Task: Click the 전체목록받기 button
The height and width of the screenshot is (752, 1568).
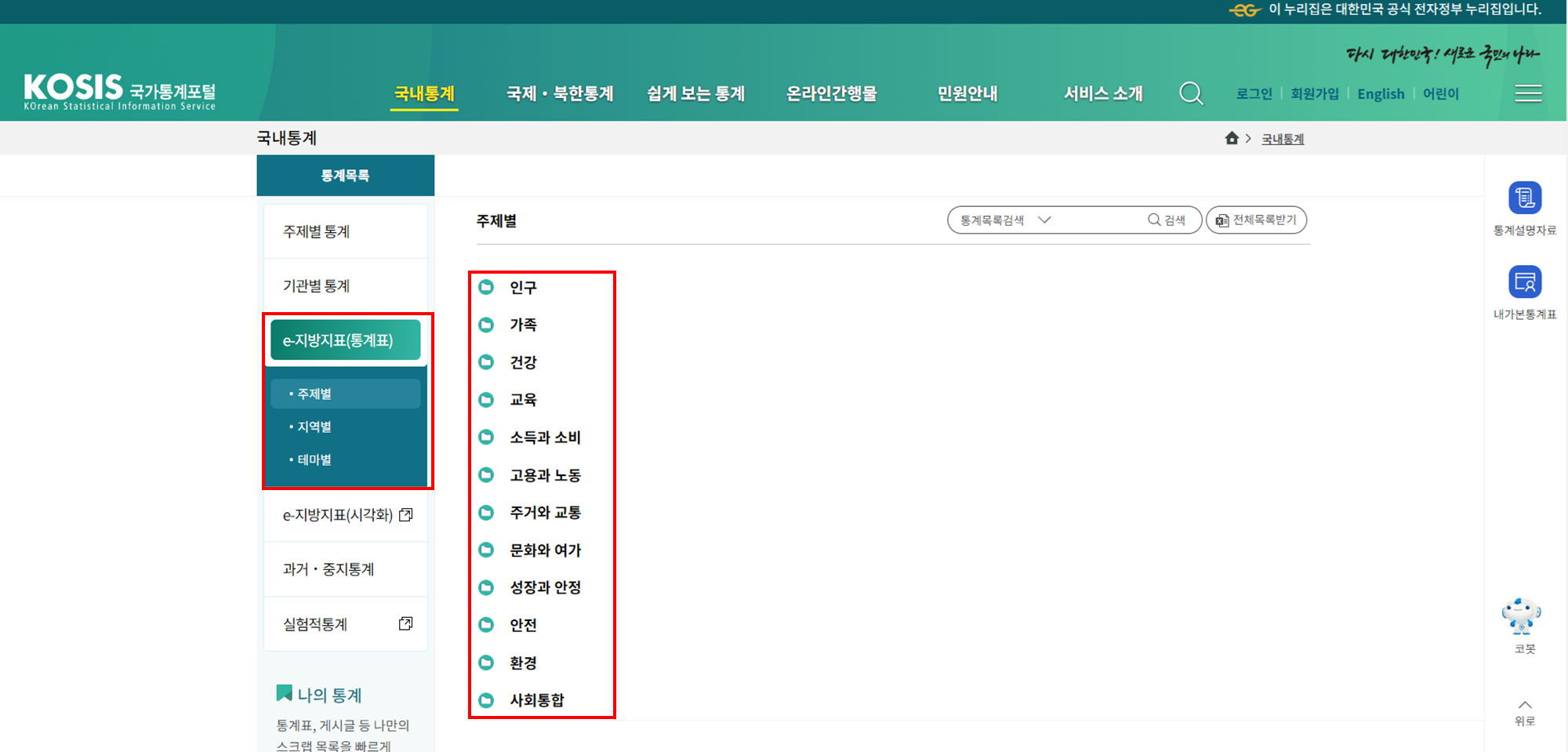Action: click(1256, 220)
